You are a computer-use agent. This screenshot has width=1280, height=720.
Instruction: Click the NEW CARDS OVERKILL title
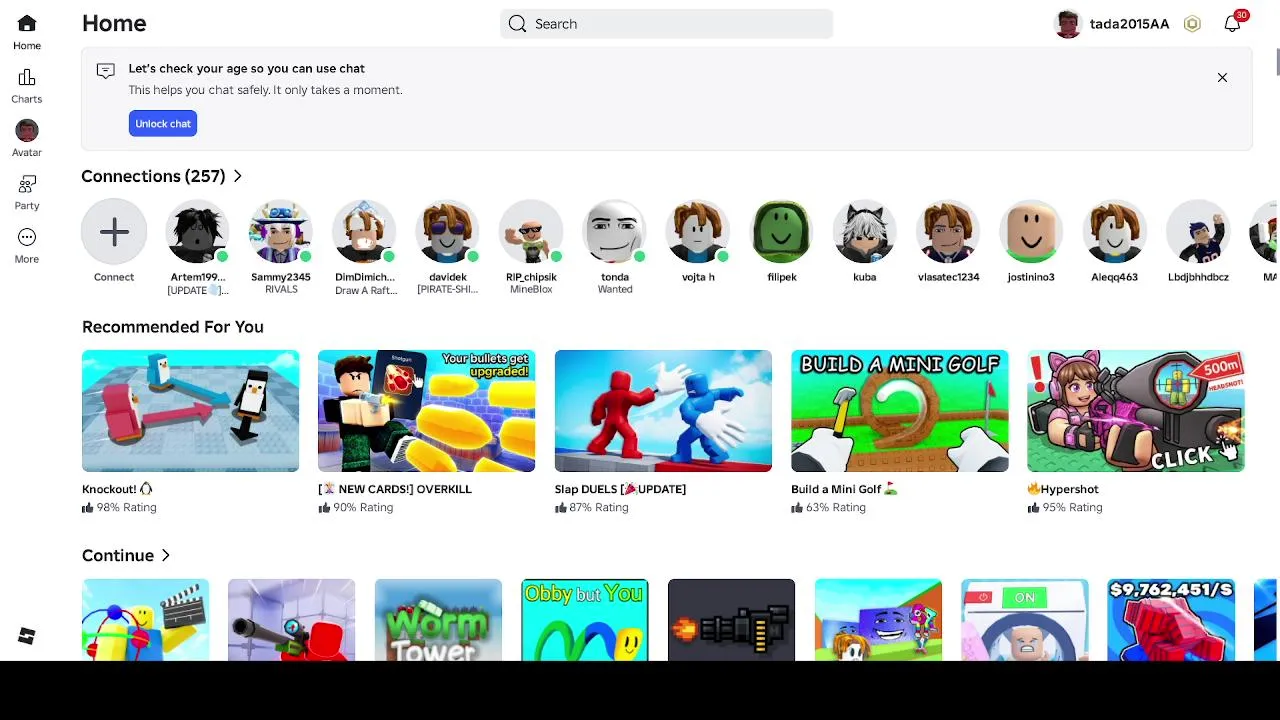point(395,489)
